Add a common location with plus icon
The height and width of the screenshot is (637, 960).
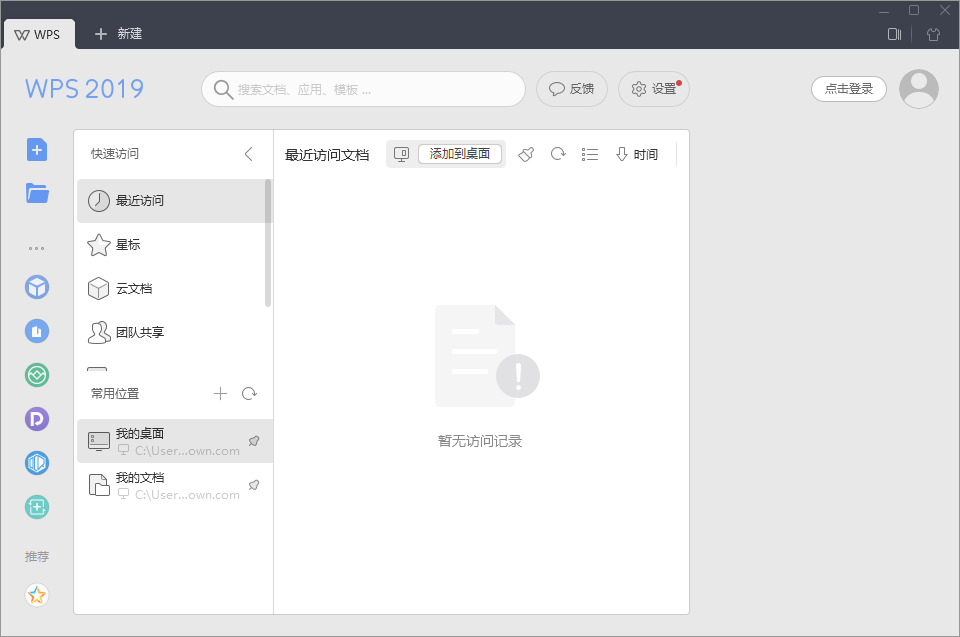220,394
